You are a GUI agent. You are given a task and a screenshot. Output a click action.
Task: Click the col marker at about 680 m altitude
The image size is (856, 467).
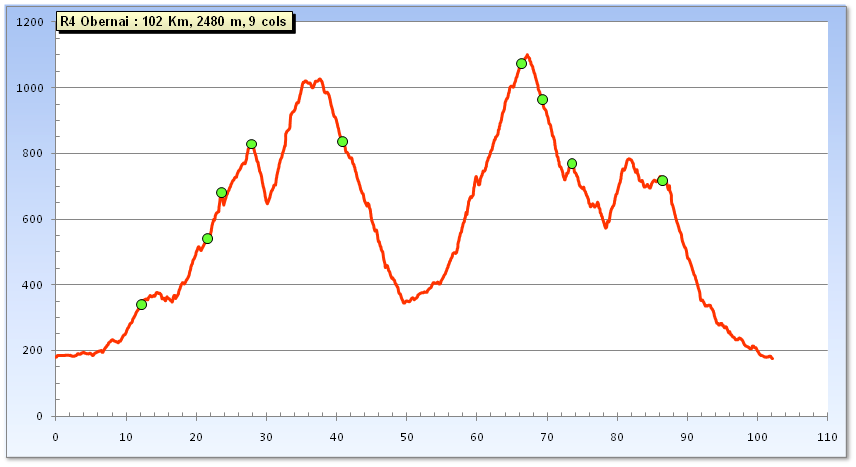(221, 192)
